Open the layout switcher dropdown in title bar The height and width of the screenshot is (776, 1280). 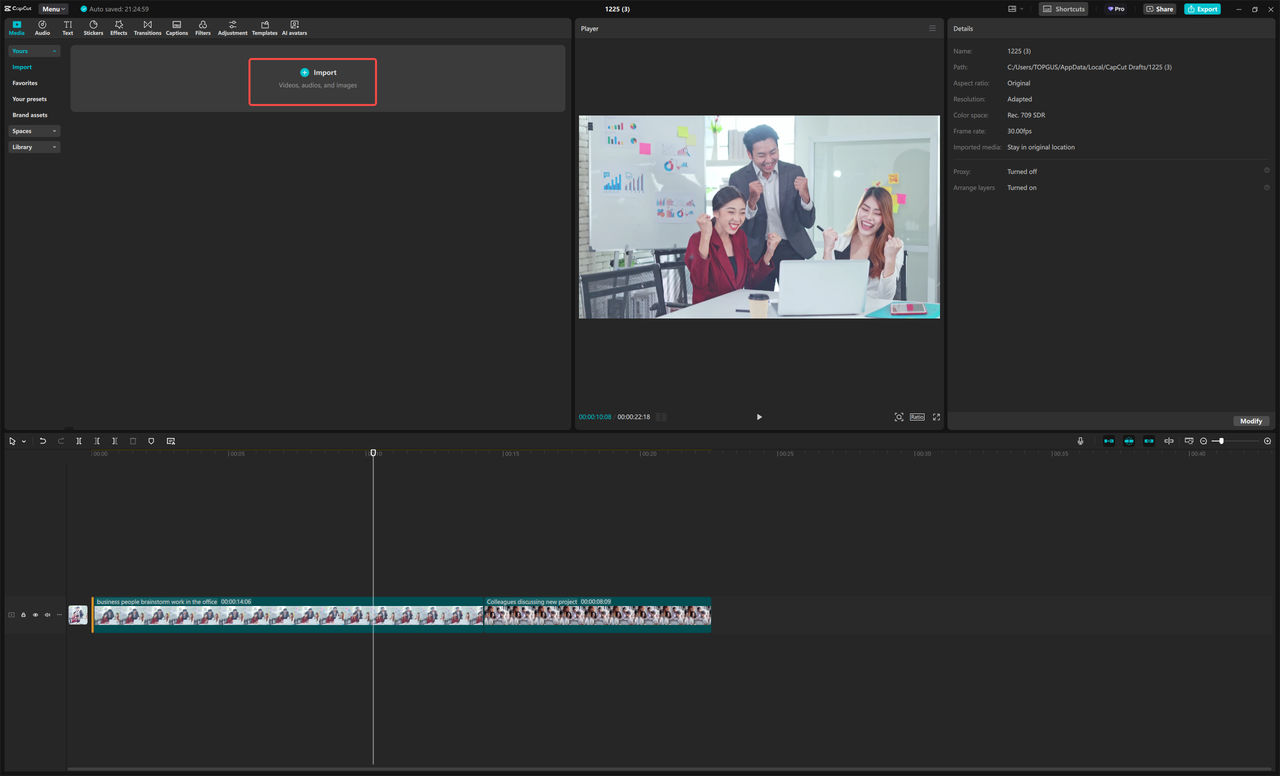[x=1016, y=9]
